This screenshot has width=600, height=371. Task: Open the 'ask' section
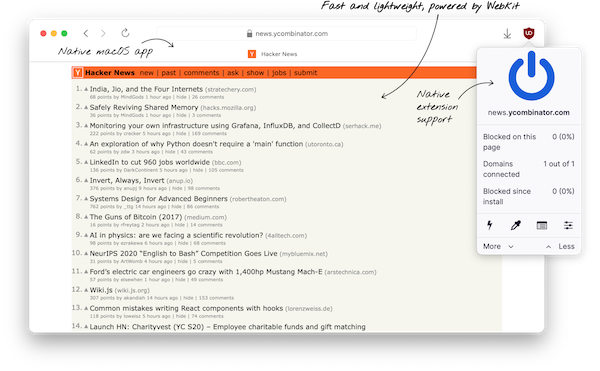click(233, 73)
